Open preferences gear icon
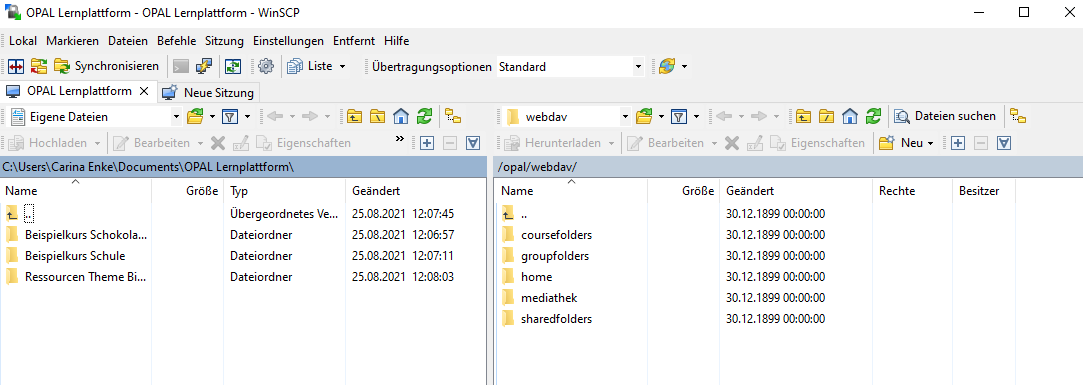Screen dimensions: 1083x385 (266, 66)
